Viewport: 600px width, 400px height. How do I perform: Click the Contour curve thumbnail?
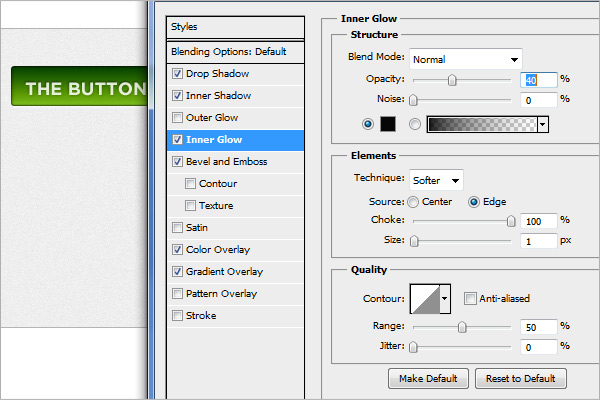(x=425, y=299)
